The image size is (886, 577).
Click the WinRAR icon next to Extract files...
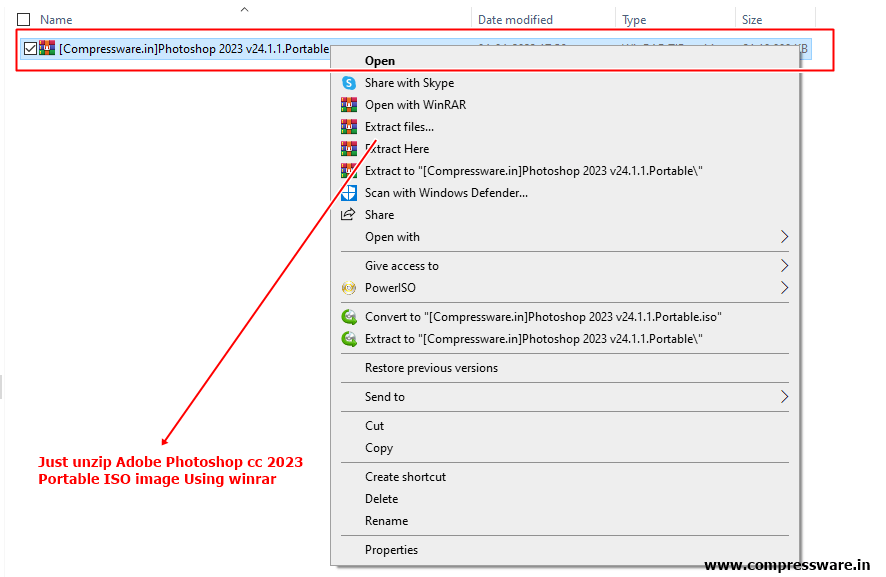point(349,127)
